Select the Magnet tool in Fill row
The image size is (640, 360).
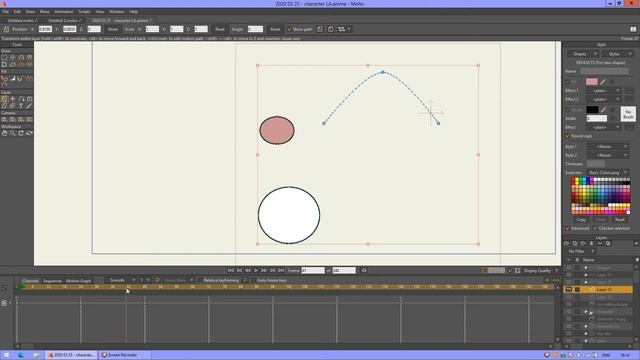coord(20,78)
